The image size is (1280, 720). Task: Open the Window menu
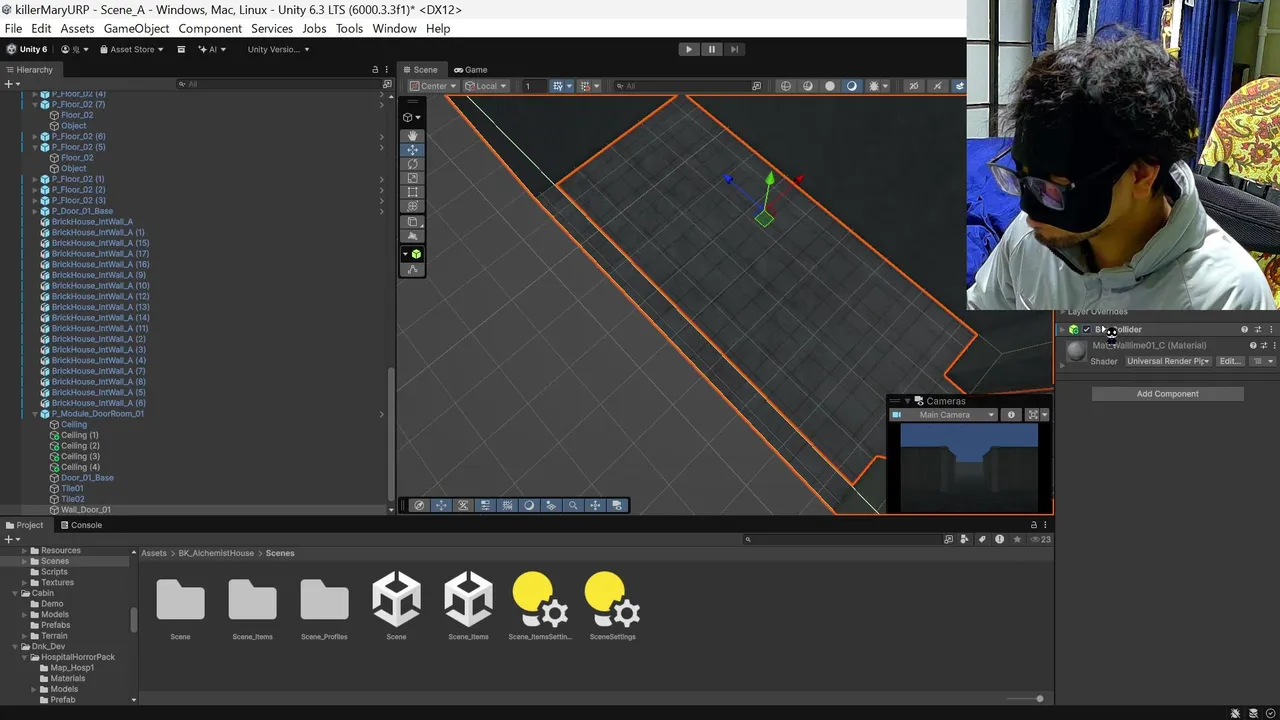pyautogui.click(x=394, y=29)
